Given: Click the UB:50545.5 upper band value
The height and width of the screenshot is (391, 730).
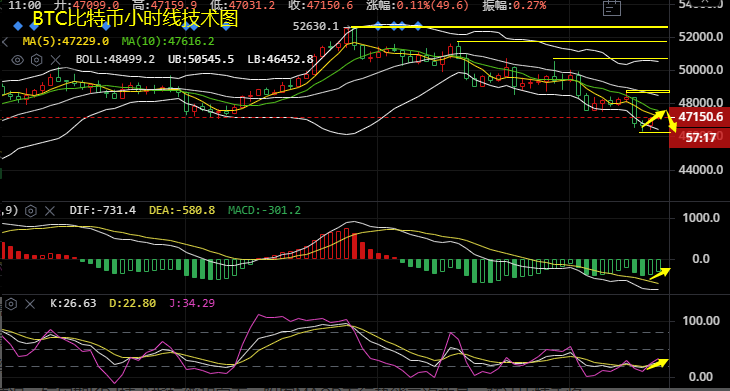Looking at the screenshot, I should [201, 59].
